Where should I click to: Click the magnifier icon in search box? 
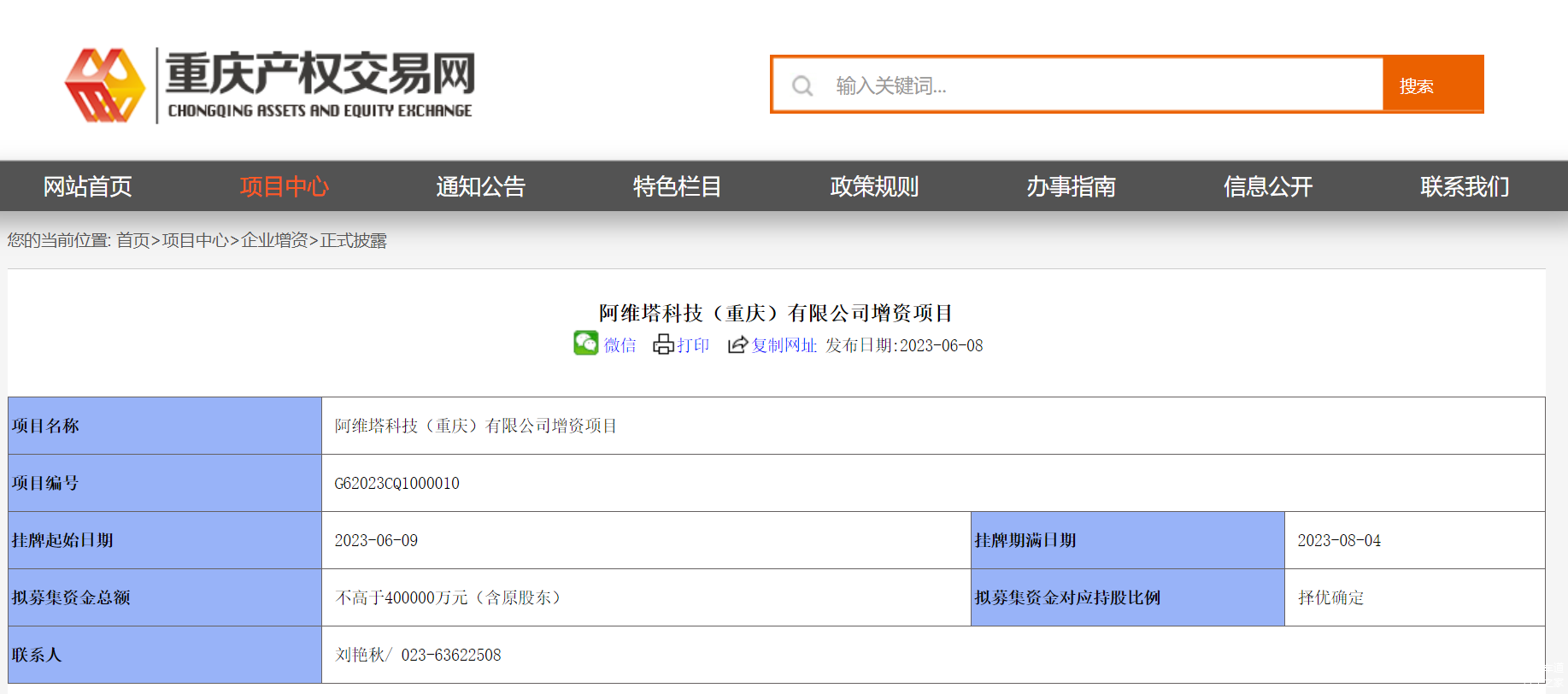pyautogui.click(x=802, y=85)
